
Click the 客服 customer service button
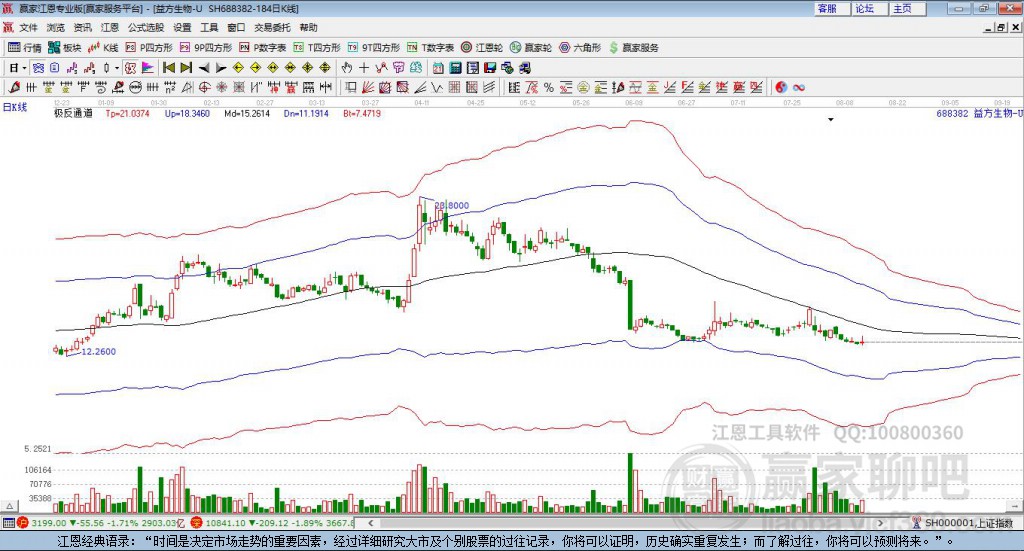coord(832,8)
